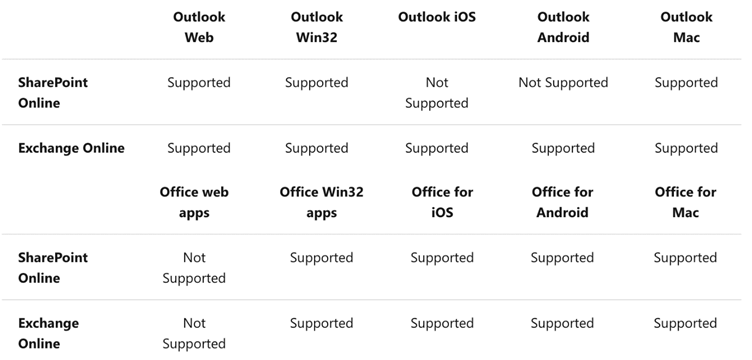This screenshot has width=752, height=360.
Task: Select the Outlook Android column header
Action: tap(563, 27)
